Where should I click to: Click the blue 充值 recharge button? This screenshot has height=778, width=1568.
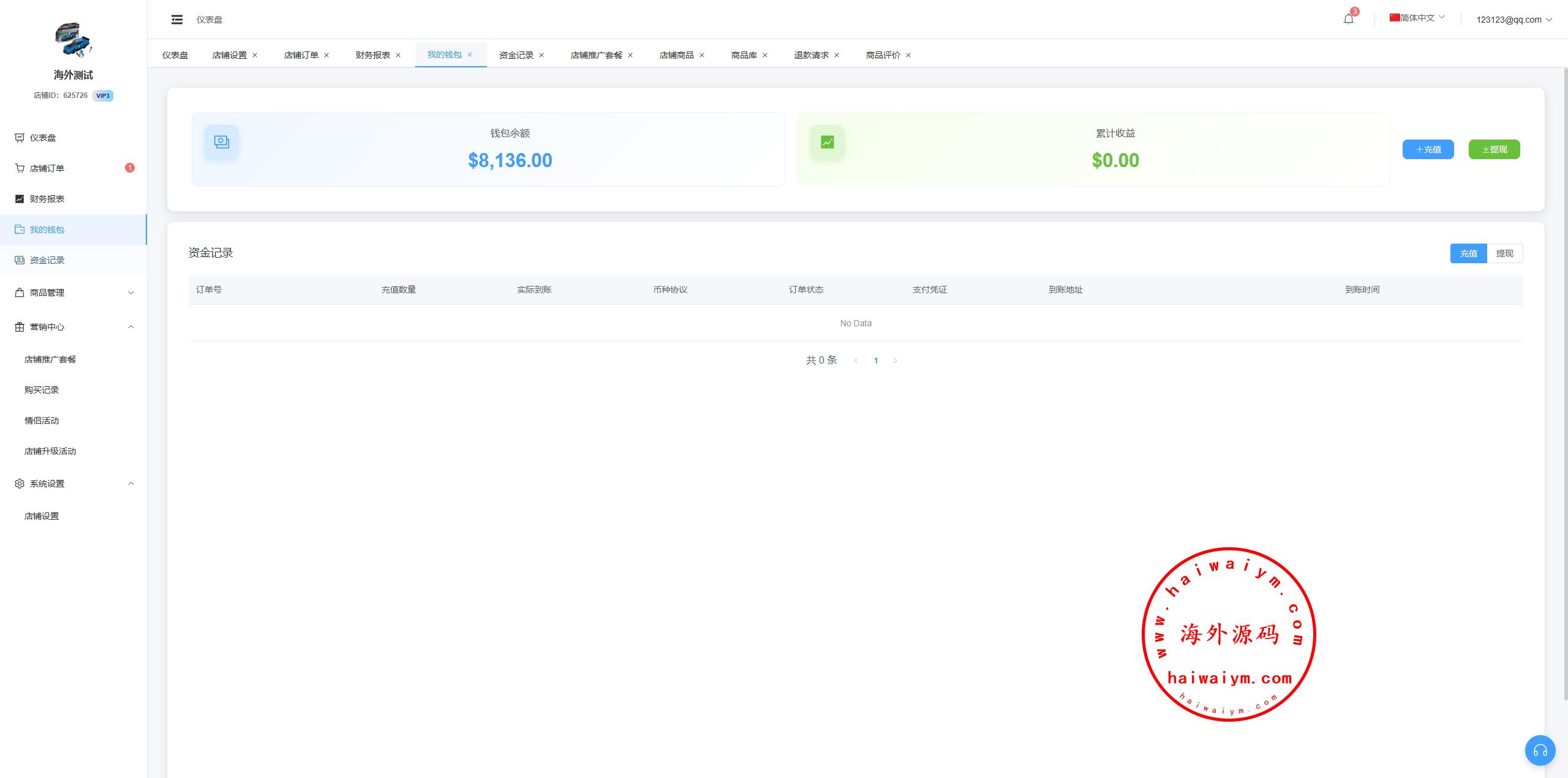click(x=1428, y=149)
